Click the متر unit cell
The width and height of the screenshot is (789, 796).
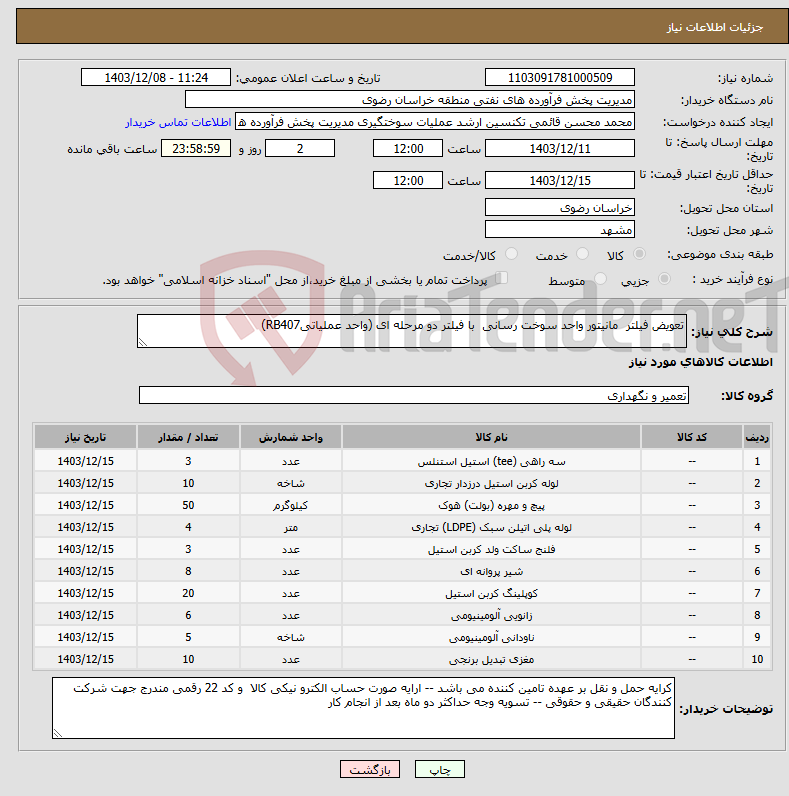pyautogui.click(x=290, y=527)
